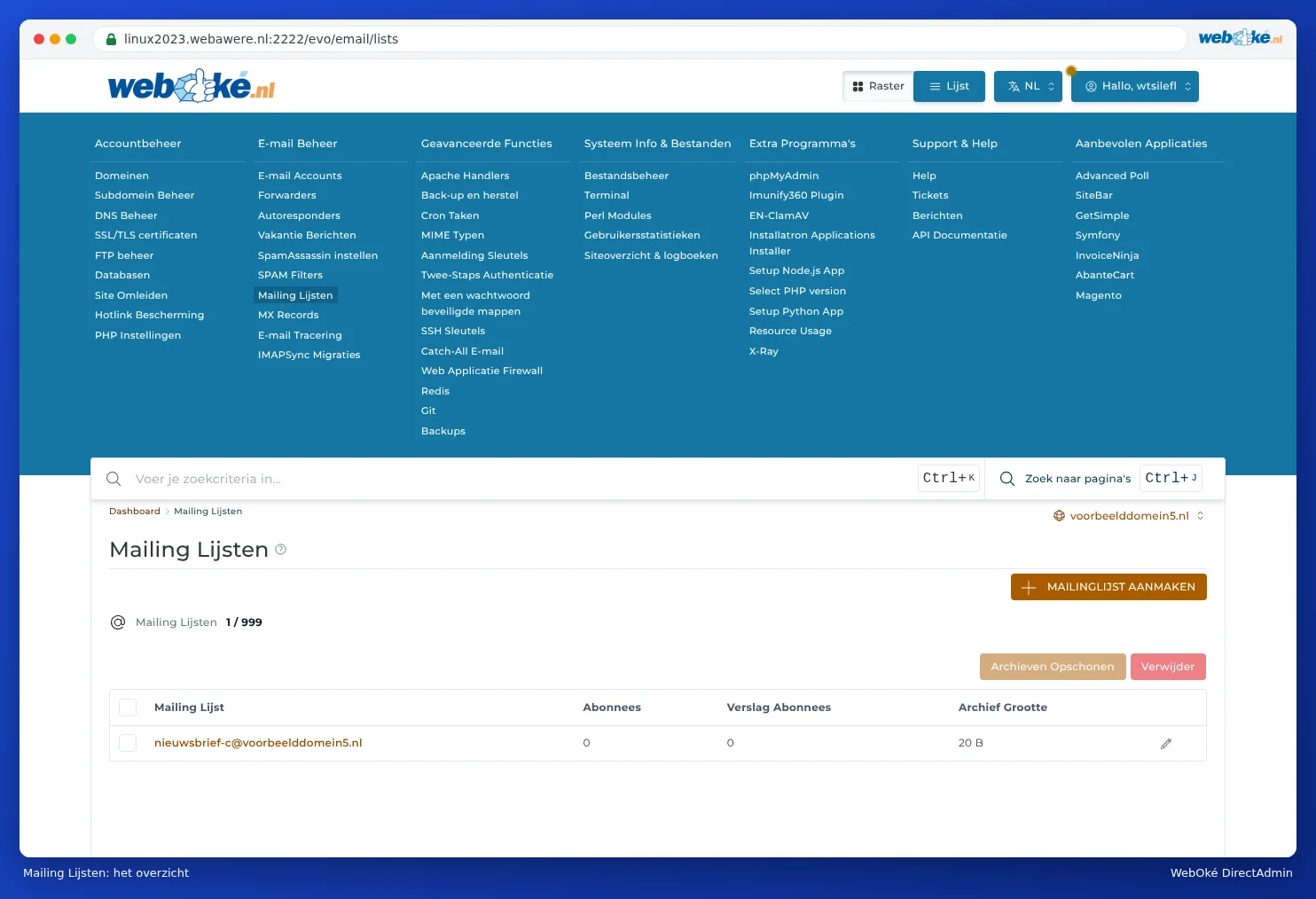The height and width of the screenshot is (899, 1316).
Task: Click the magnifier icon in search criteria field
Action: (114, 479)
